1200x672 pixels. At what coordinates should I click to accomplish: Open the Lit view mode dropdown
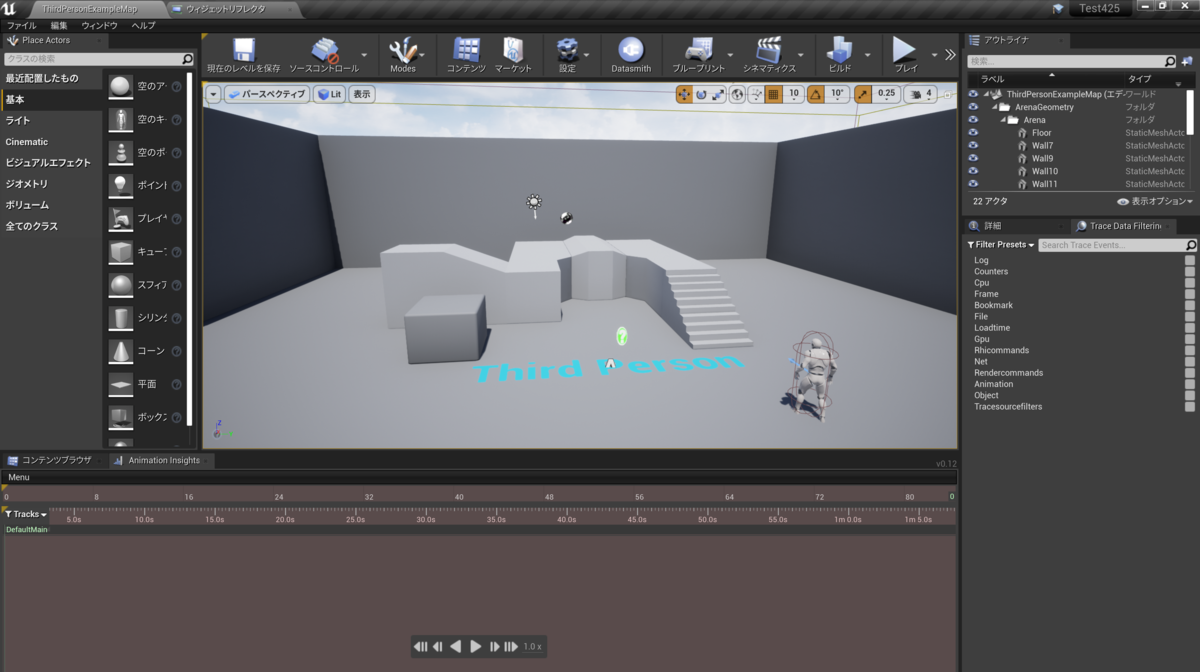coord(329,94)
